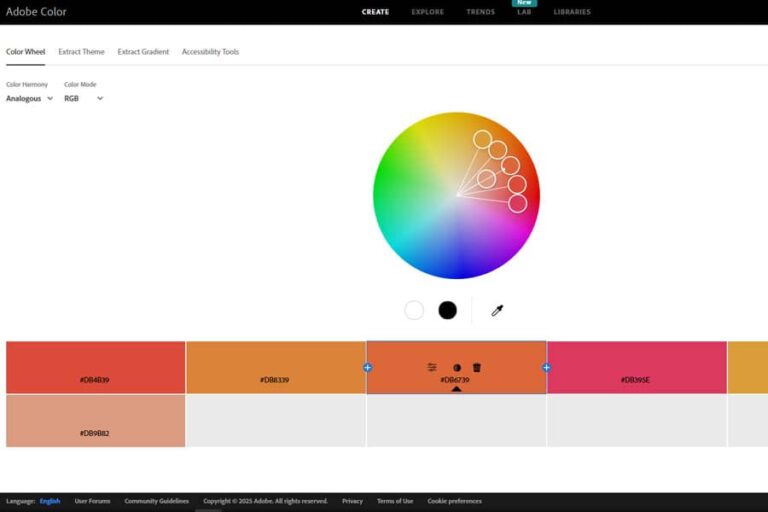
Task: Open the Community Guidelines link
Action: pos(156,501)
